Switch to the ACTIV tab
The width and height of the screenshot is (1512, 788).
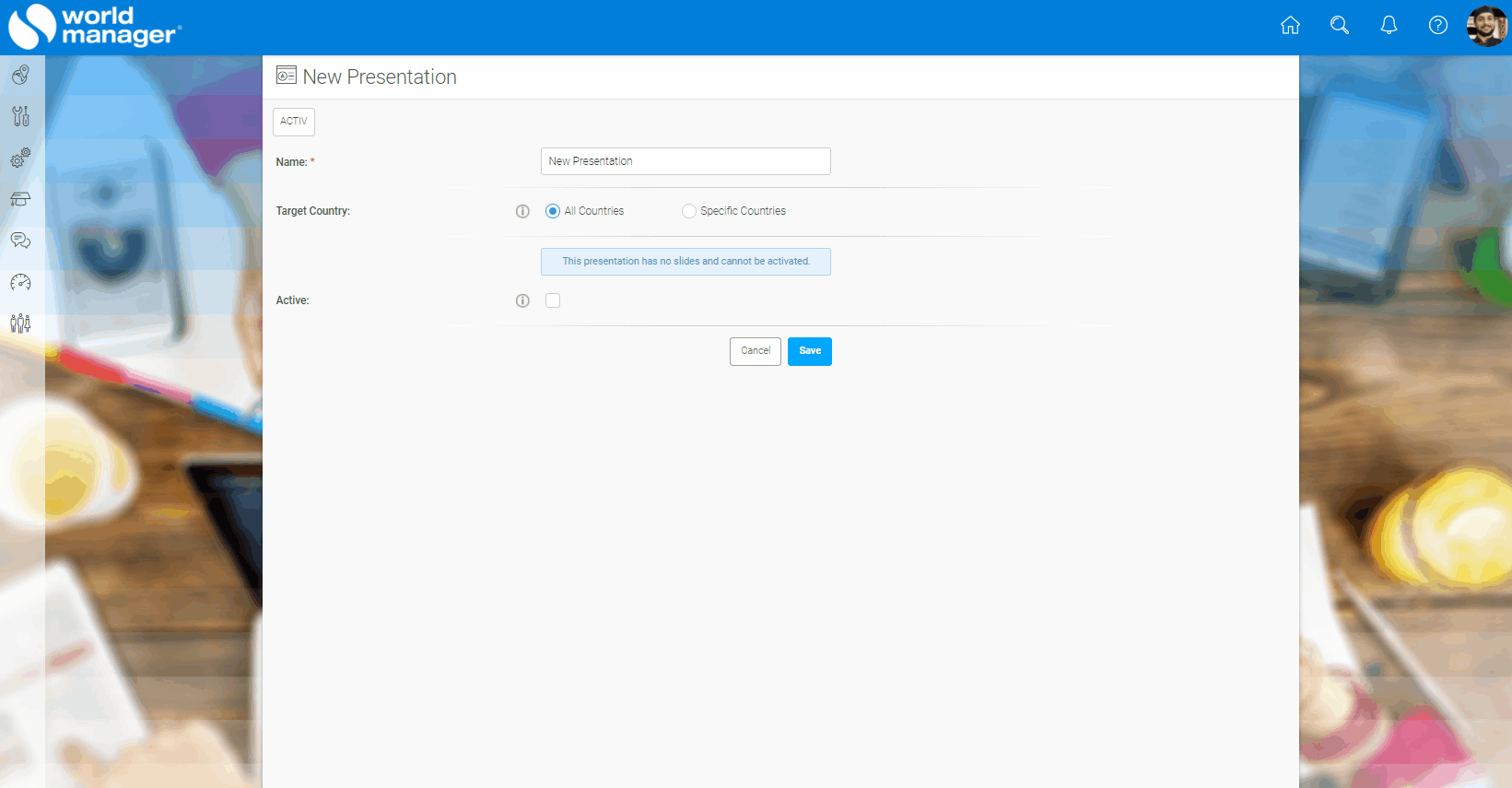point(294,122)
